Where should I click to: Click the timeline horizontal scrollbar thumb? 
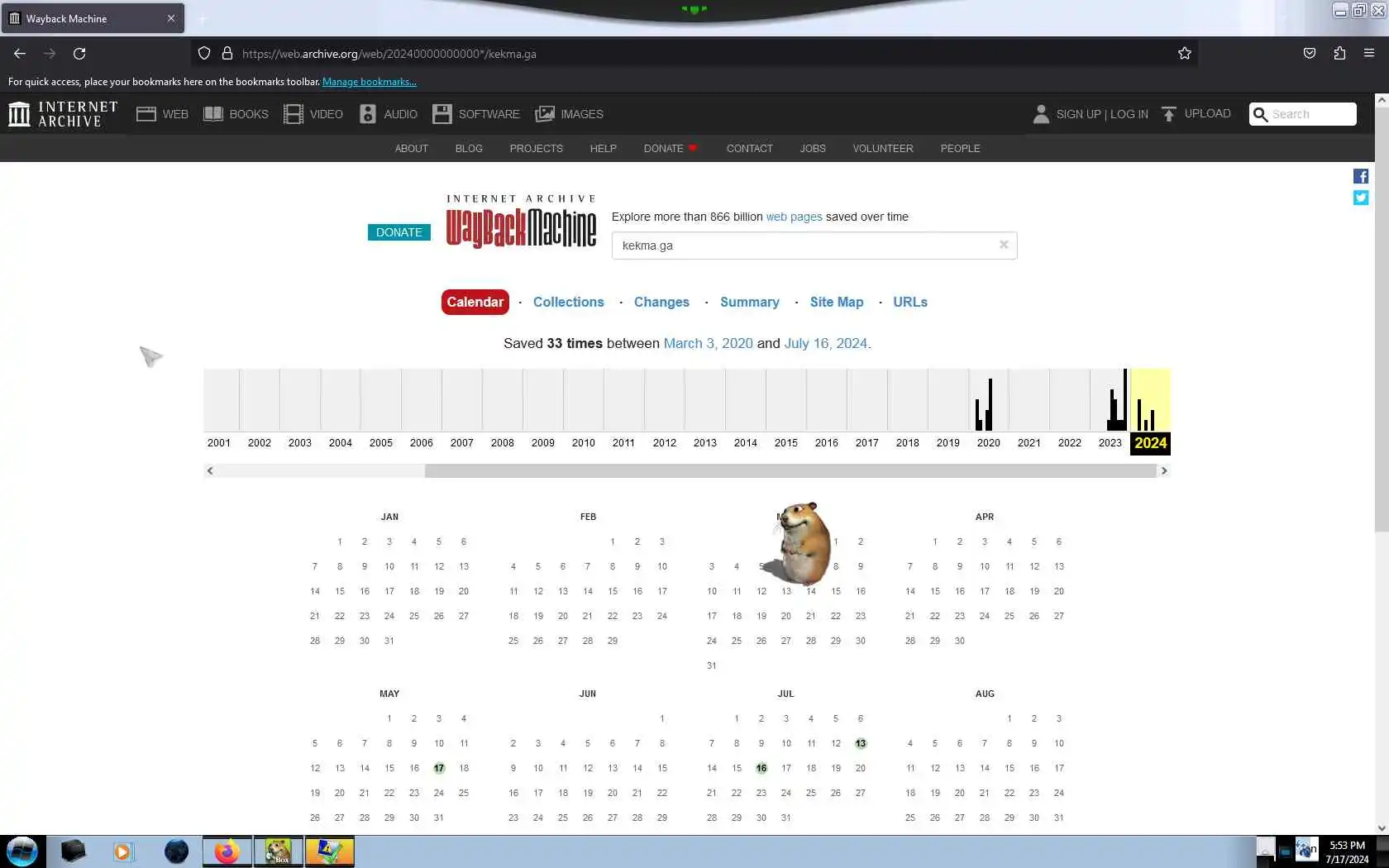point(790,470)
